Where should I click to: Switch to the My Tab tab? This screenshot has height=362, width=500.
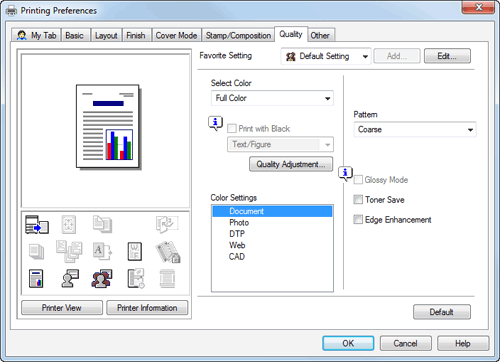[x=37, y=35]
